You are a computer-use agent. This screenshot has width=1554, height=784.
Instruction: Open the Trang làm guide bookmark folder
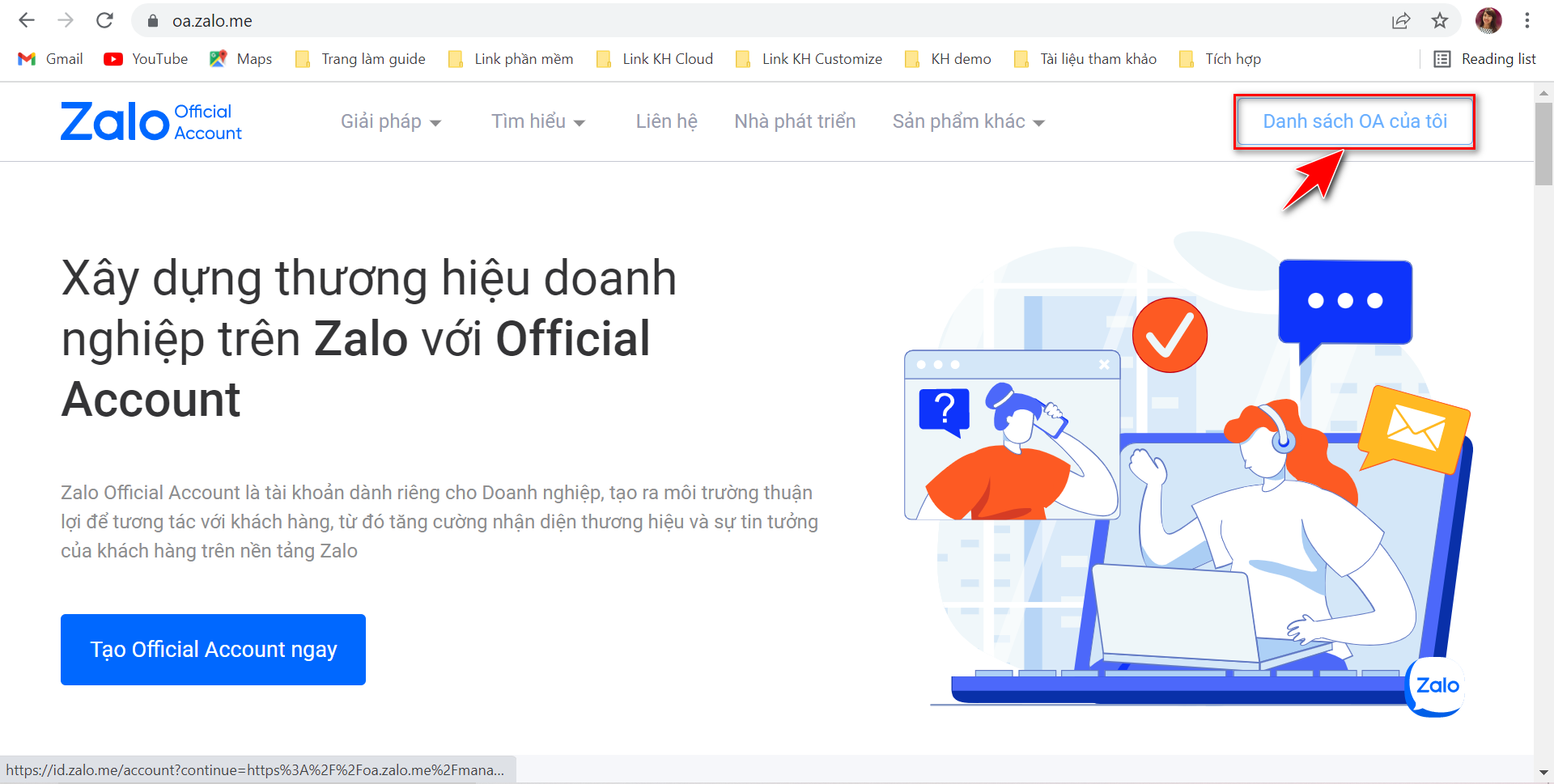tap(360, 59)
